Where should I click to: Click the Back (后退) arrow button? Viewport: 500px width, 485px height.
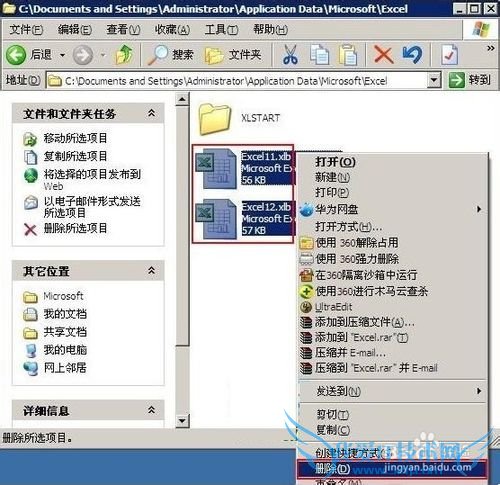tap(16, 55)
